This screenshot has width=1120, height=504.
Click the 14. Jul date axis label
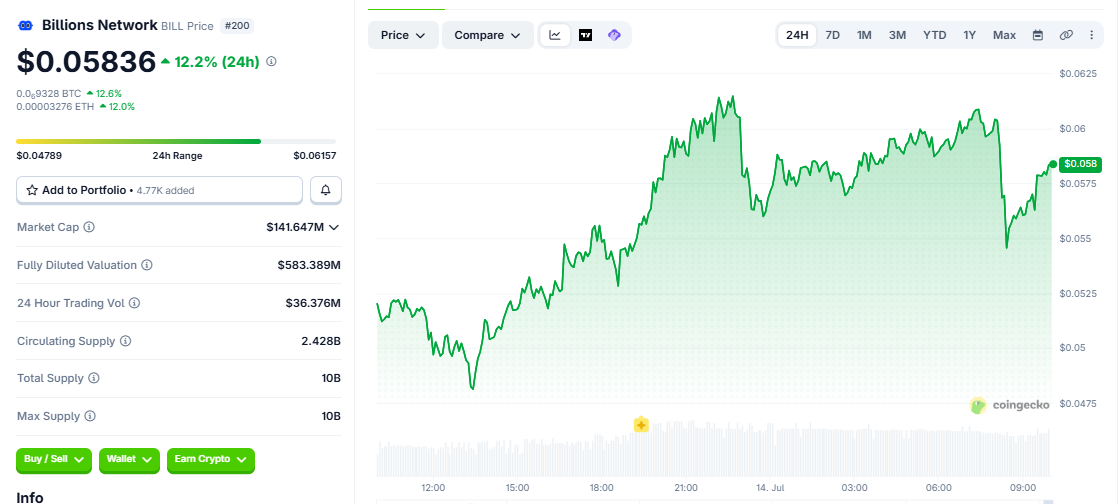tap(770, 488)
